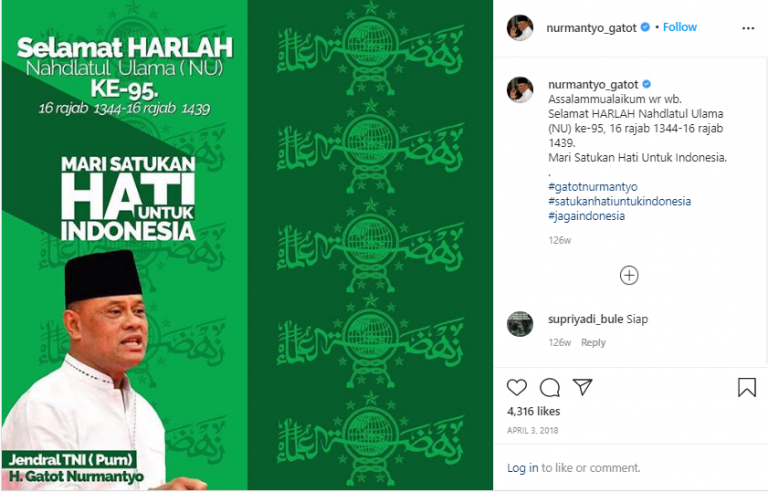This screenshot has width=768, height=492.
Task: Click verified badge beside caption username
Action: pyautogui.click(x=647, y=84)
